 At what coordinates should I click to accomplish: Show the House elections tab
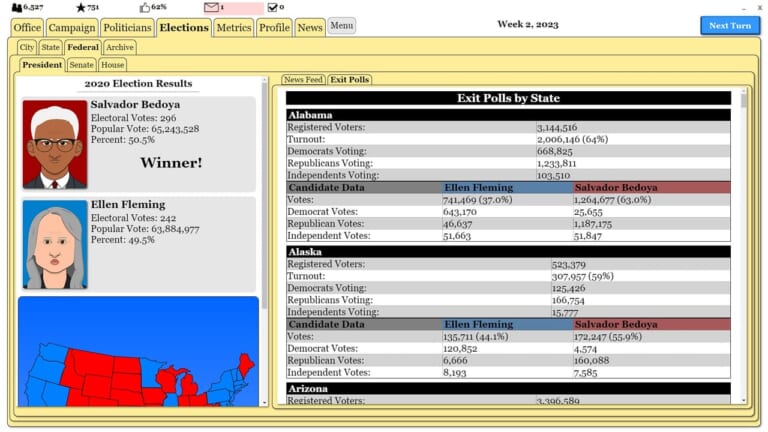click(x=112, y=65)
